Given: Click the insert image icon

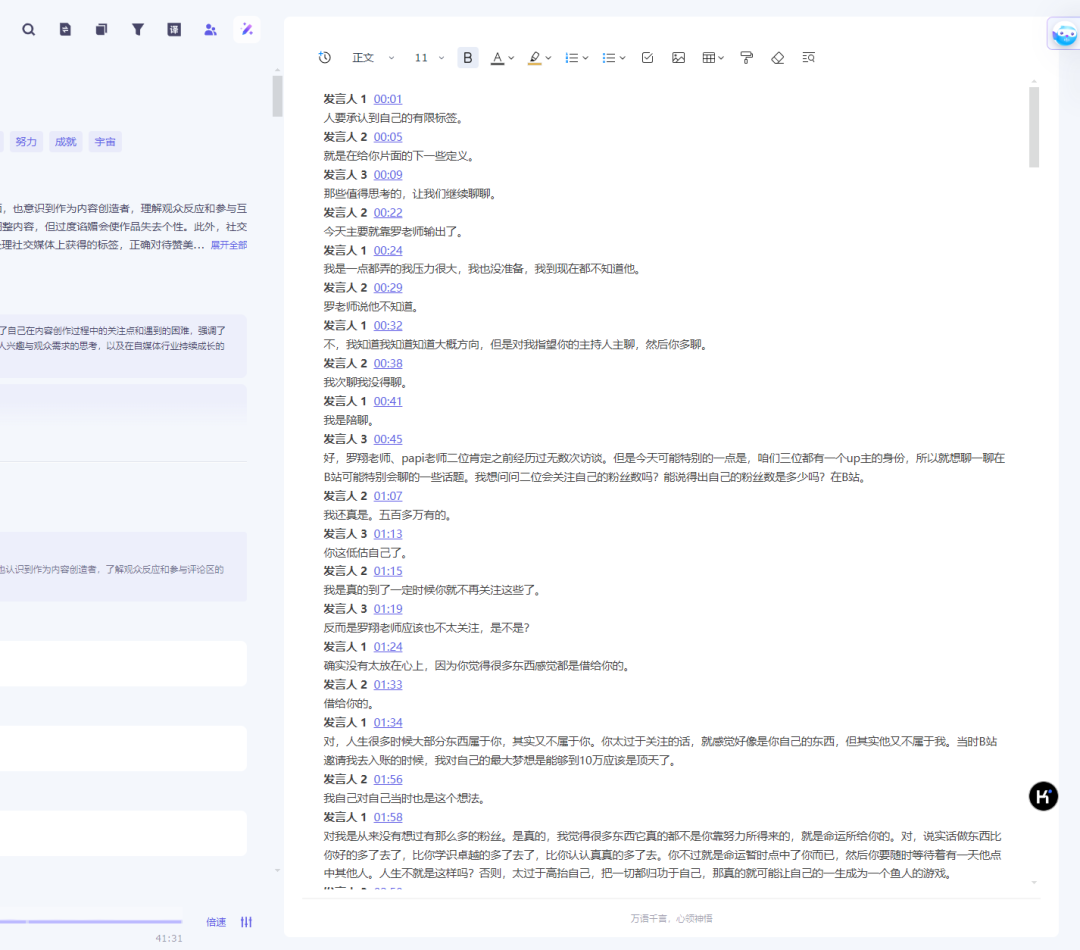Looking at the screenshot, I should pos(678,58).
